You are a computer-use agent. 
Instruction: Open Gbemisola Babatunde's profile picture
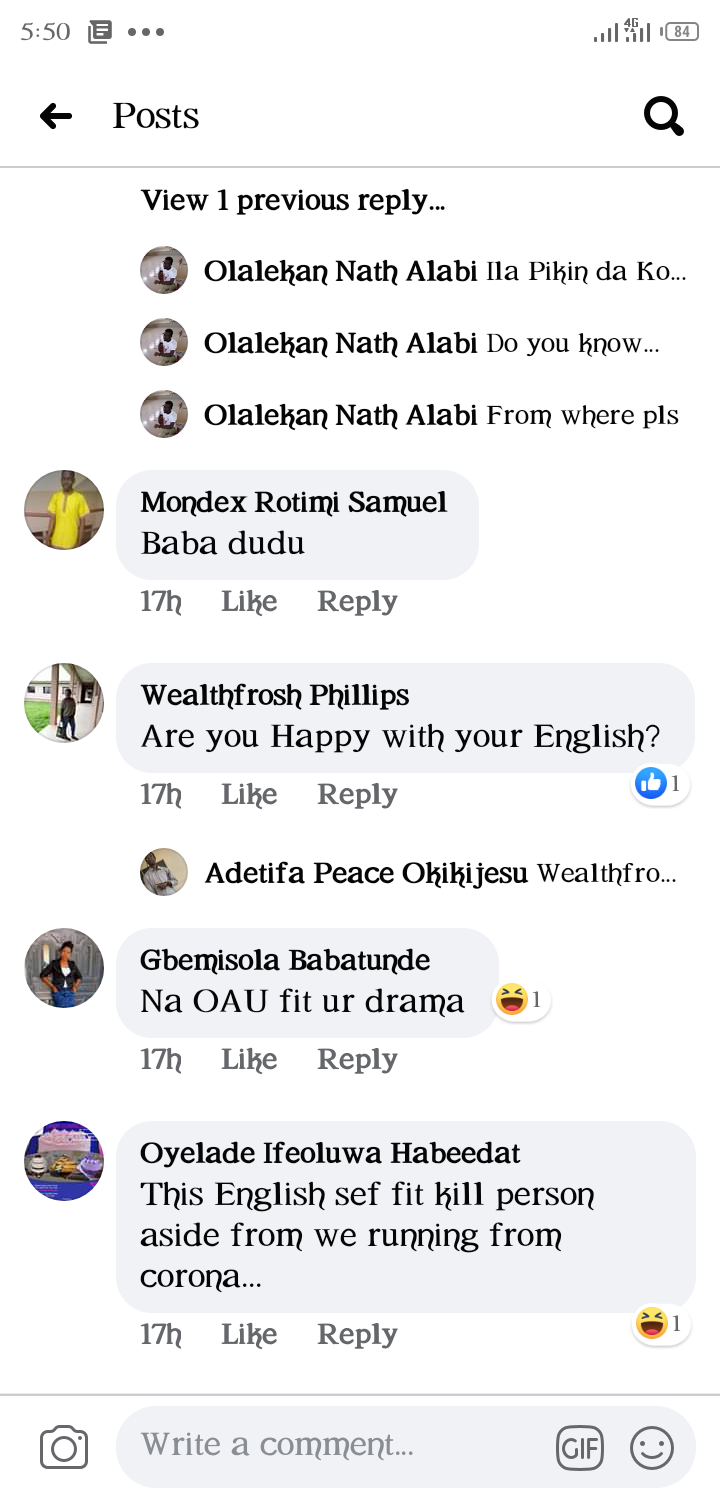point(64,968)
